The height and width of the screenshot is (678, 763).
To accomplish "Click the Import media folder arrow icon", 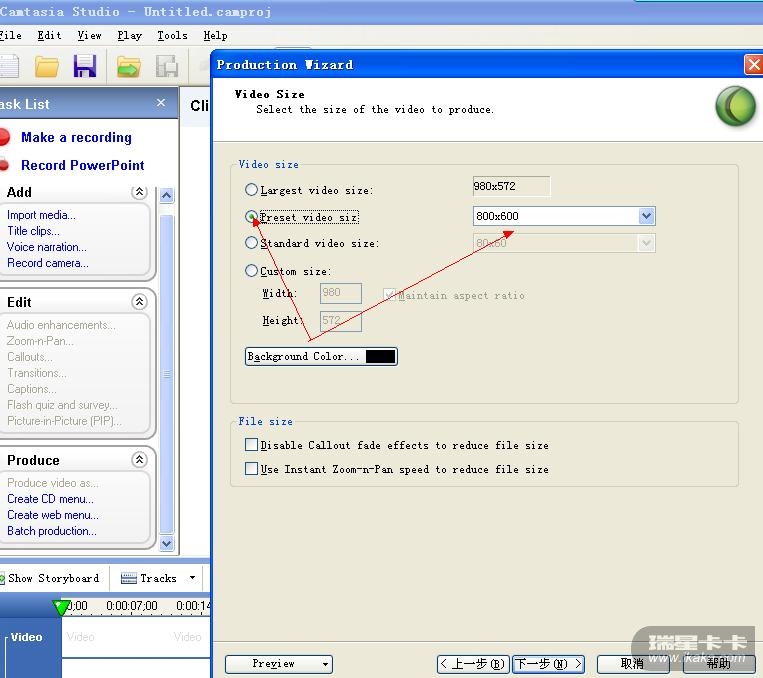I will tap(128, 67).
